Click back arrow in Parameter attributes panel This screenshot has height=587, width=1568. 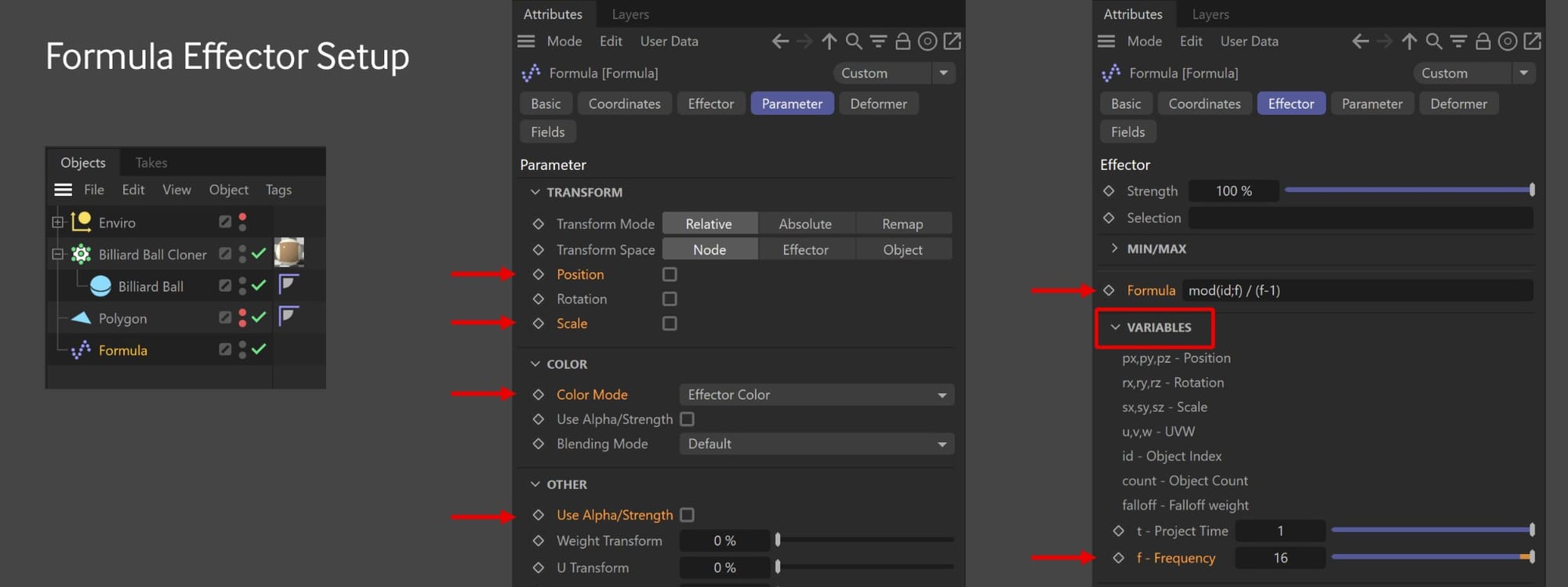click(780, 42)
